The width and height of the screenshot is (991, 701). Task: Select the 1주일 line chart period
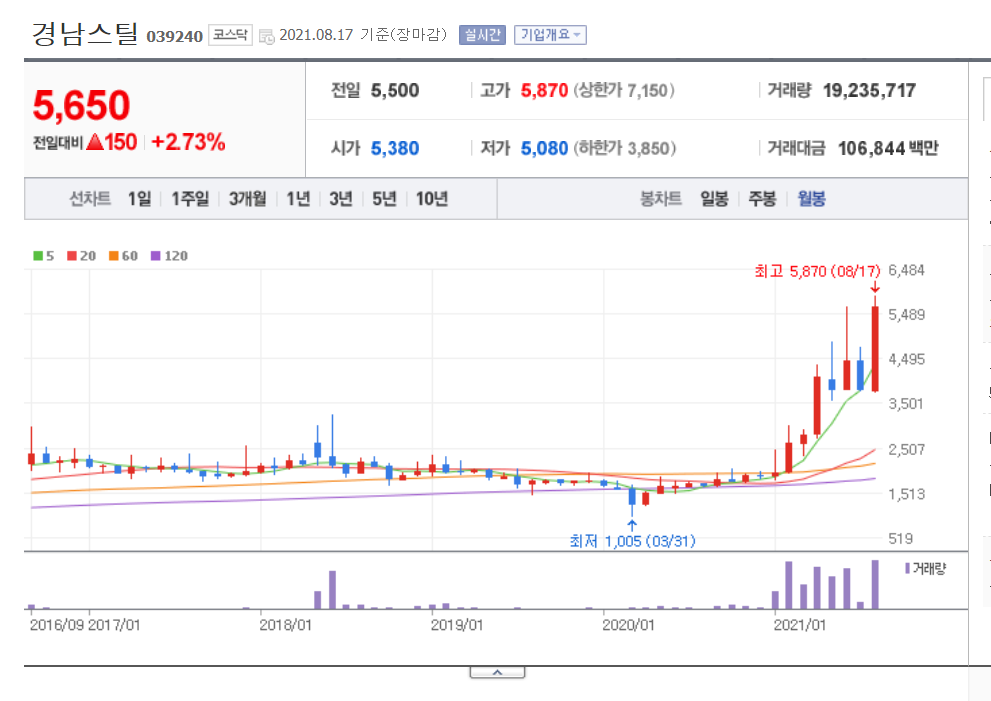click(190, 199)
